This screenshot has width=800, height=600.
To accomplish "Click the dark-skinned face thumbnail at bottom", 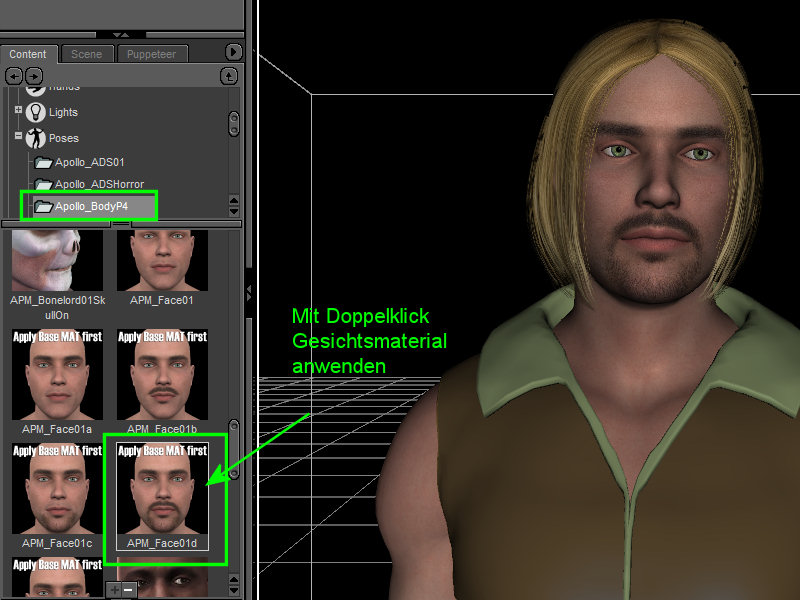I will pos(162,577).
